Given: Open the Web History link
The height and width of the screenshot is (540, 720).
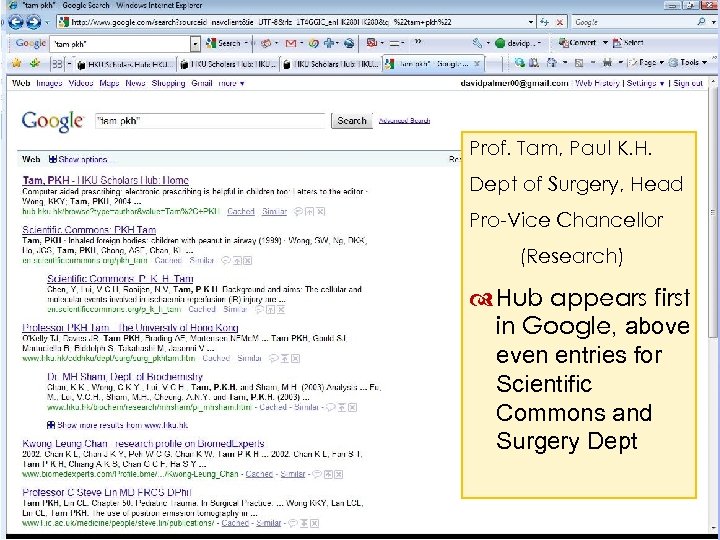Looking at the screenshot, I should (x=597, y=83).
